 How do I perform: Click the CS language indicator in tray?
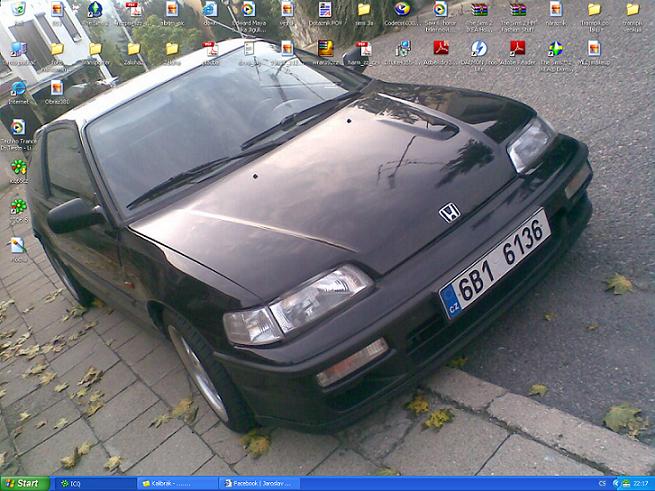tap(603, 483)
